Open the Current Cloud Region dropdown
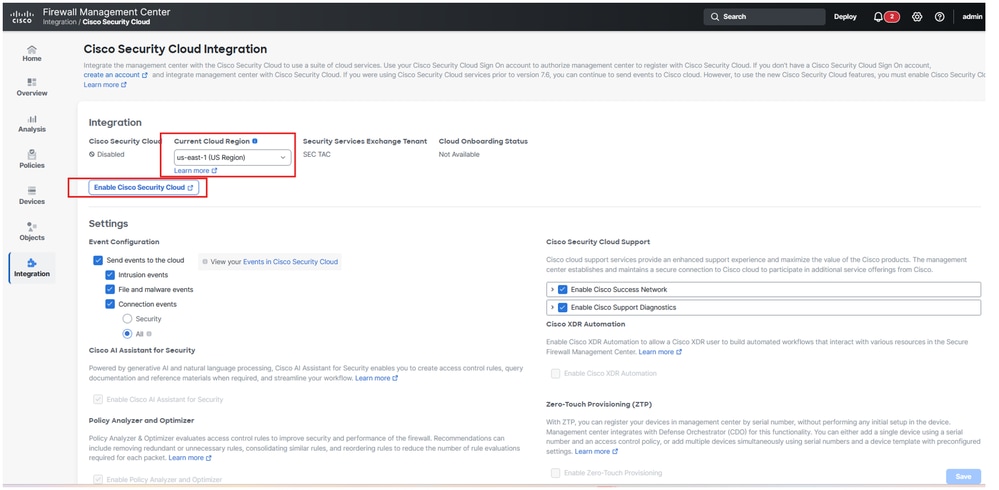Viewport: 999px width, 490px height. [x=232, y=157]
